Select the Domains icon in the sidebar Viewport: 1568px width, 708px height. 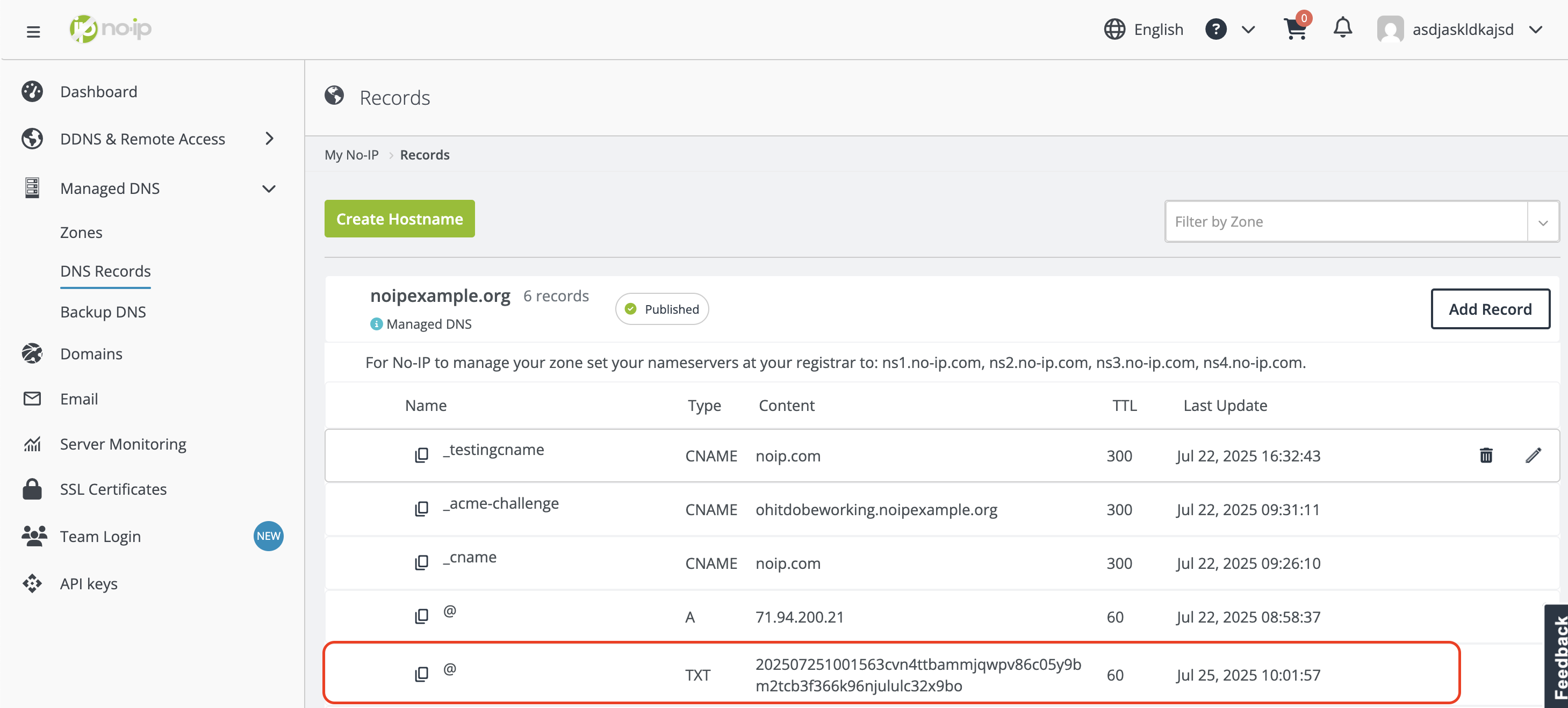(x=32, y=353)
